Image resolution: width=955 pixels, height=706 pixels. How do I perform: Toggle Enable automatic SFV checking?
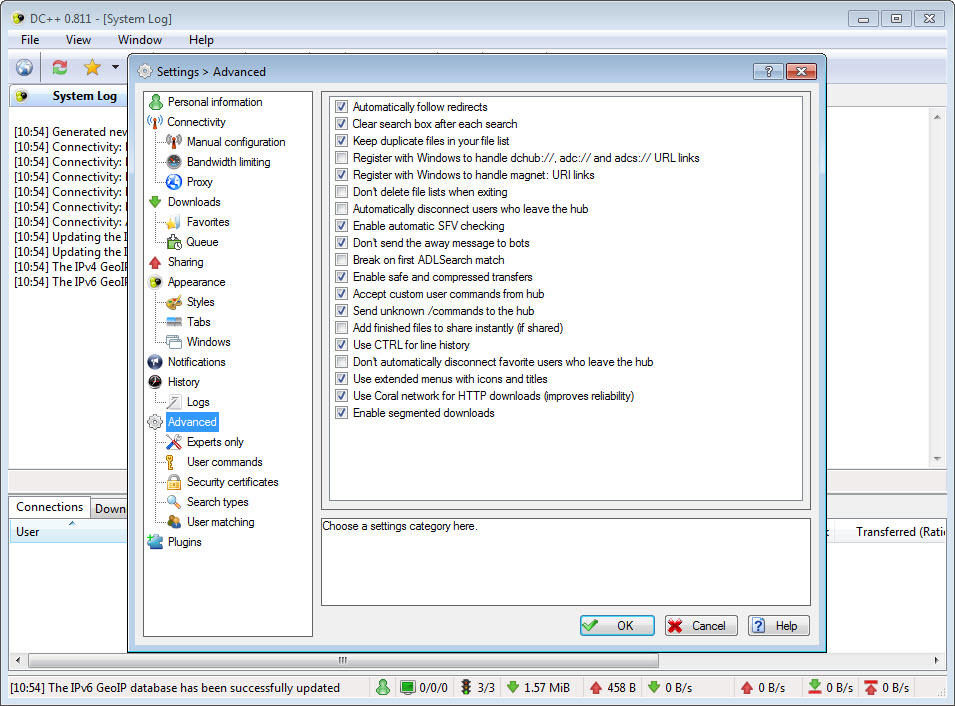(342, 226)
